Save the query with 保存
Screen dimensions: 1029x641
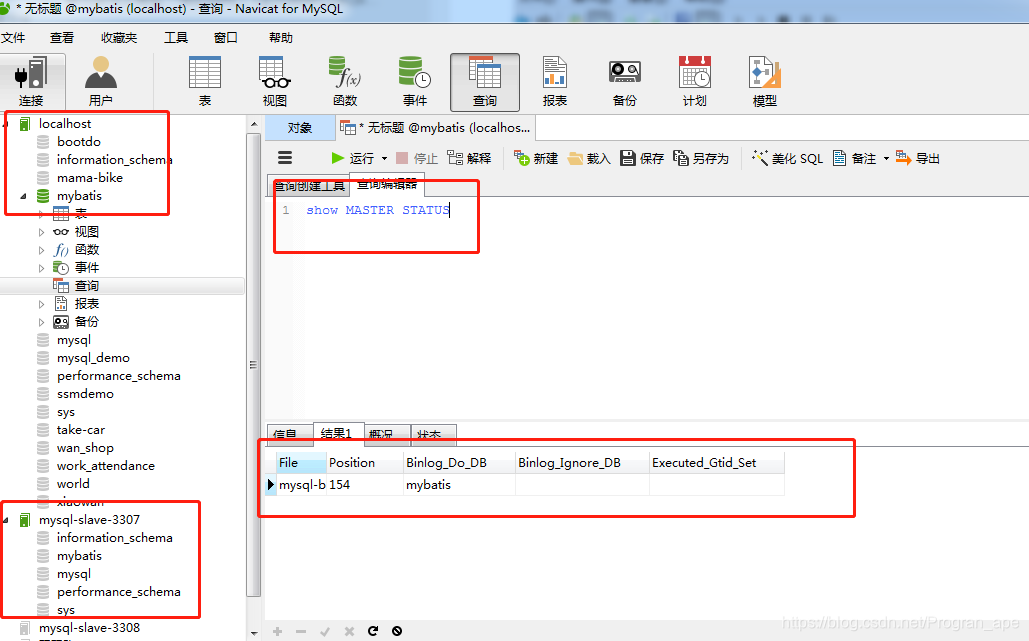click(642, 158)
